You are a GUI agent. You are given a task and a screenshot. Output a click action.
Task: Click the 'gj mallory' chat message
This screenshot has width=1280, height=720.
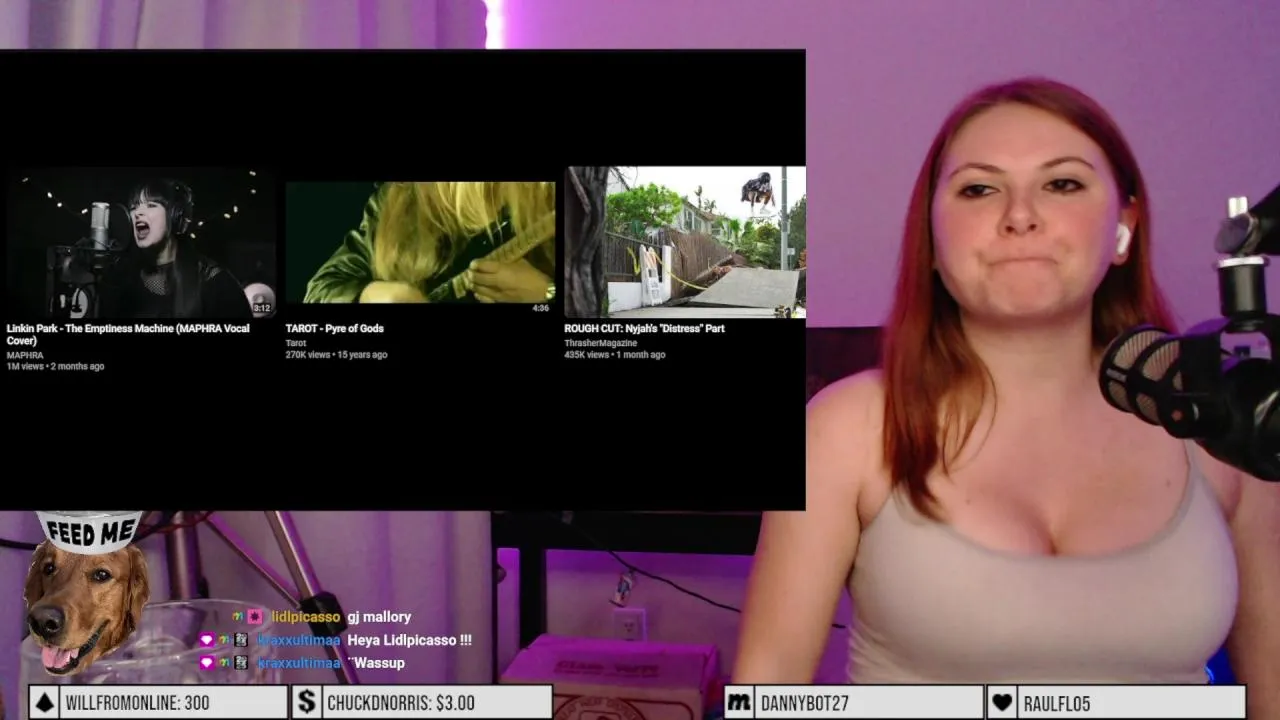click(x=379, y=617)
